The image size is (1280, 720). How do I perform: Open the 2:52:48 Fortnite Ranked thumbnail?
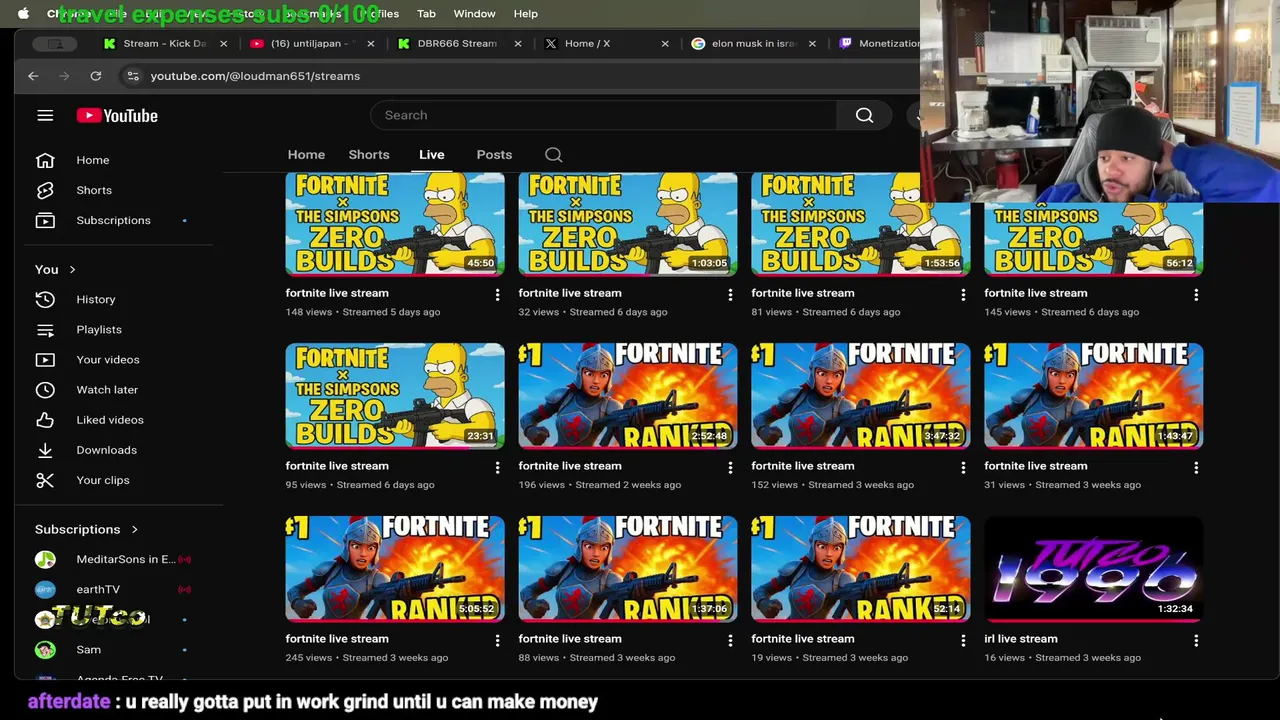click(x=628, y=396)
